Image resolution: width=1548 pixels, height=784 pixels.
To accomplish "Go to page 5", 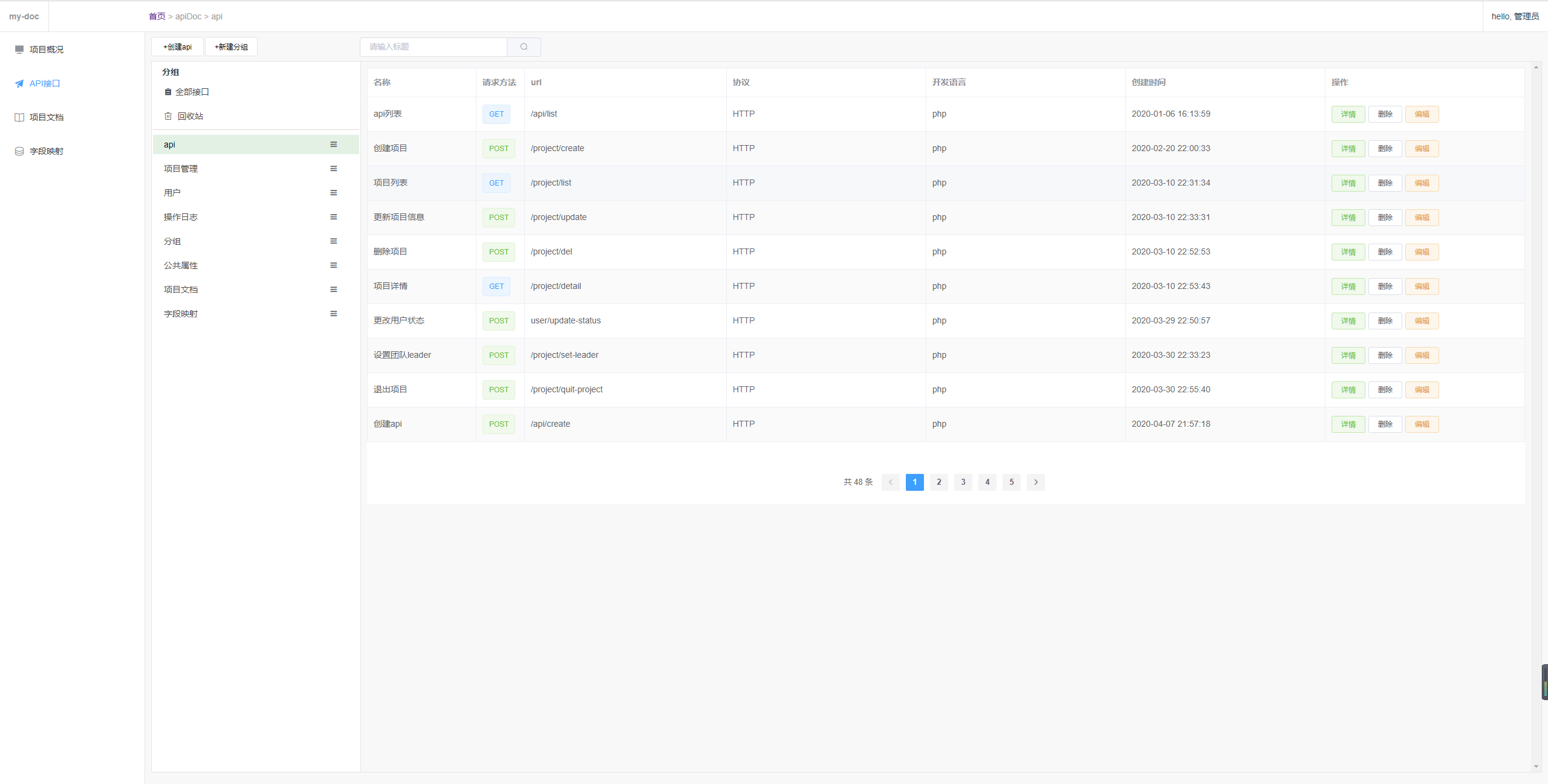I will 1012,482.
